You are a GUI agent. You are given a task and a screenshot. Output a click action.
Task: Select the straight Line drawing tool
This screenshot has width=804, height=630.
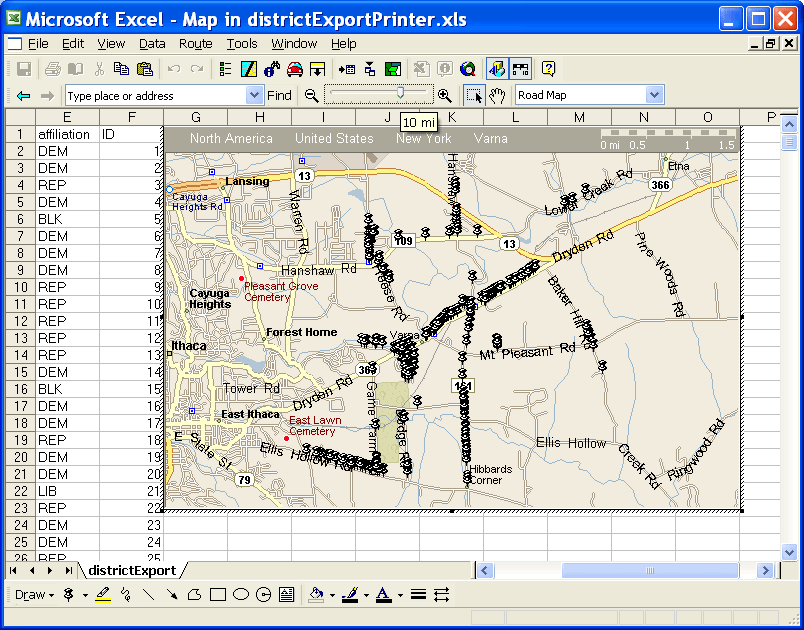click(148, 595)
